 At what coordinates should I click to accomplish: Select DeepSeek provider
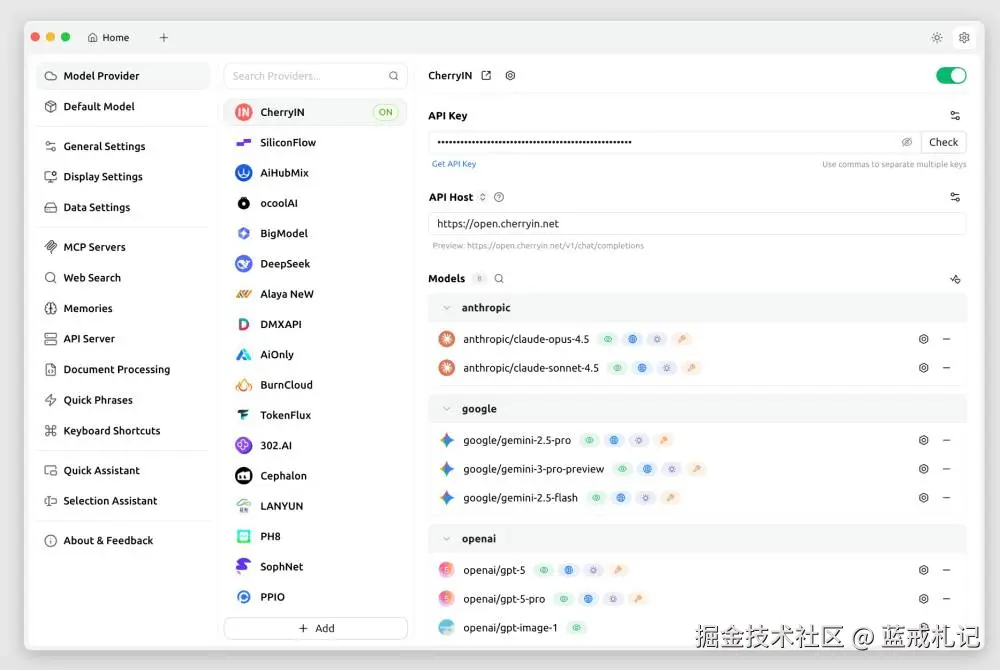click(316, 263)
